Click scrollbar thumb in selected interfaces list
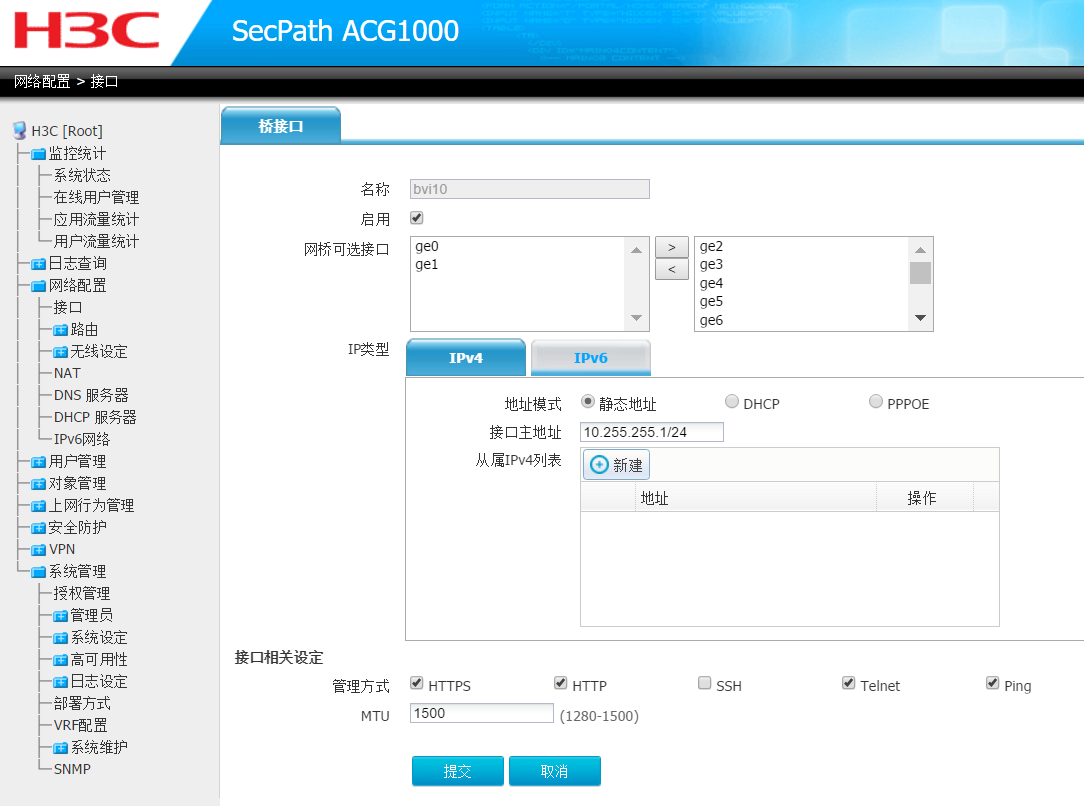Viewport: 1084px width, 806px height. [x=919, y=273]
